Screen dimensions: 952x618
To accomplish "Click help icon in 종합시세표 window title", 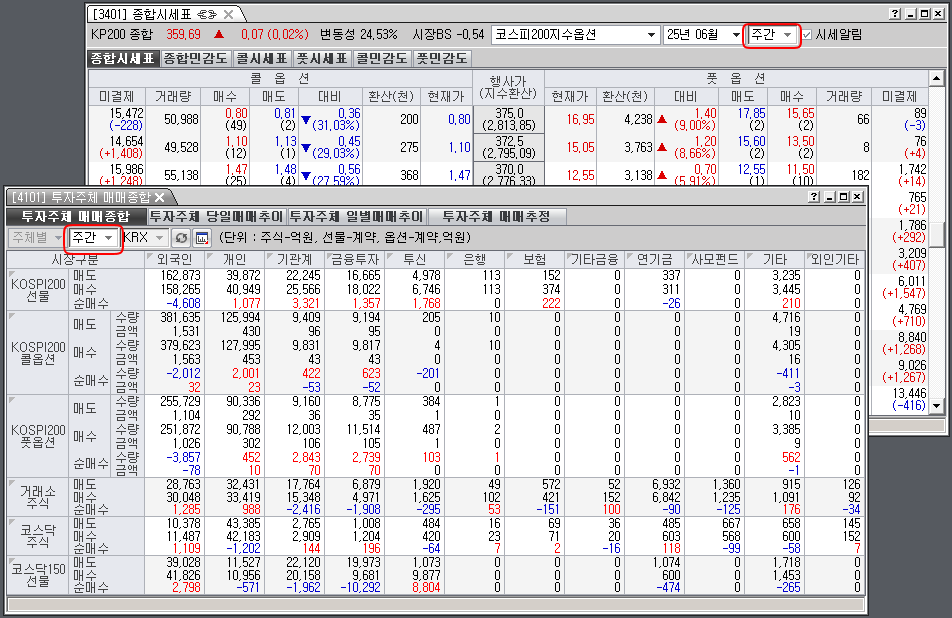I will pos(894,14).
